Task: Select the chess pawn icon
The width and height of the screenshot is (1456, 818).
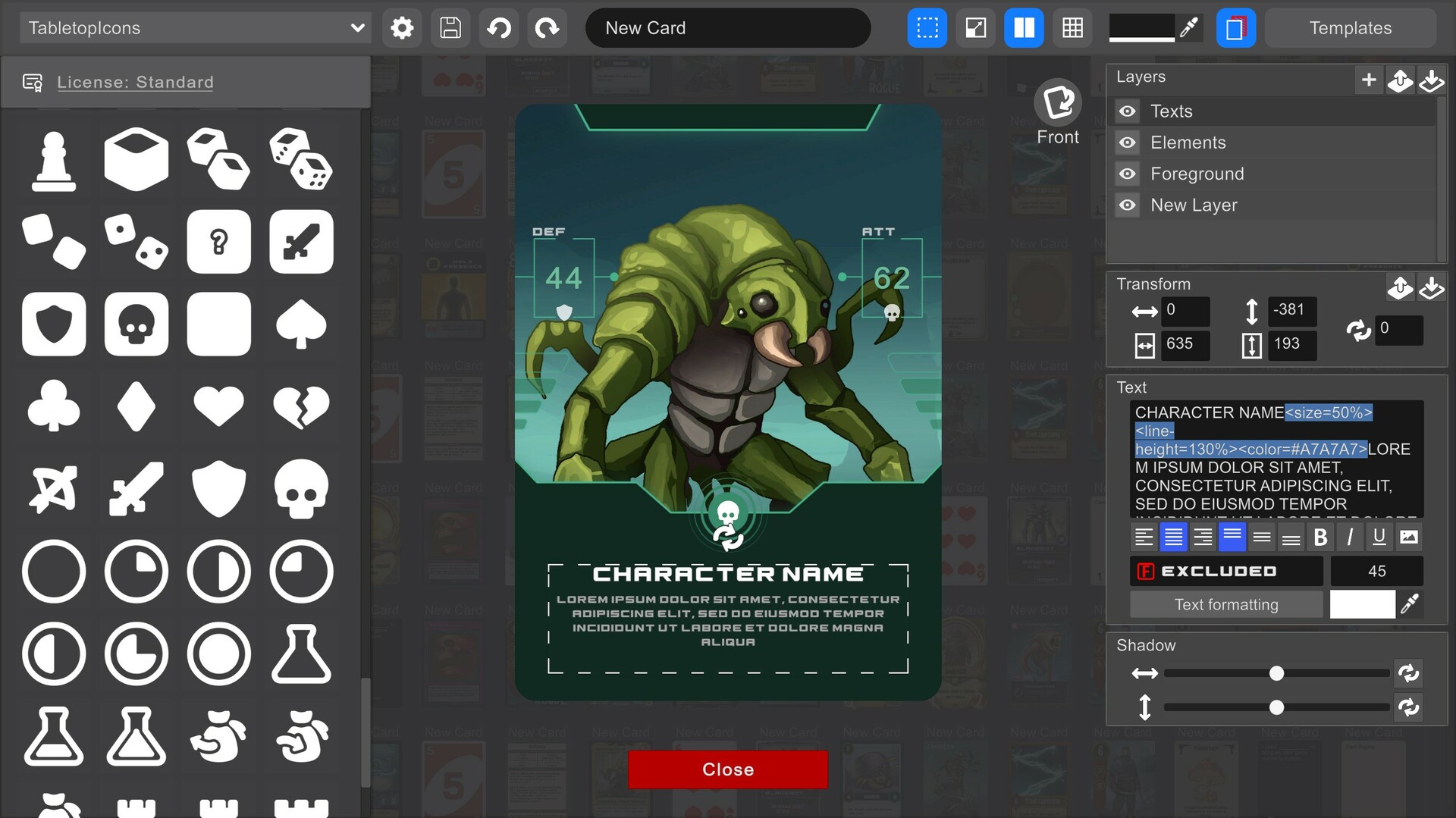Action: coord(54,160)
